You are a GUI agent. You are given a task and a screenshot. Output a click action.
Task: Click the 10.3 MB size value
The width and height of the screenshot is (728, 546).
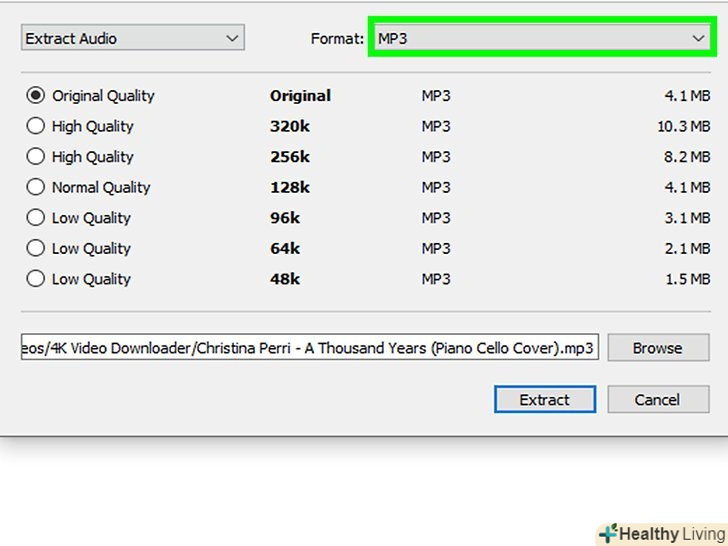[683, 126]
